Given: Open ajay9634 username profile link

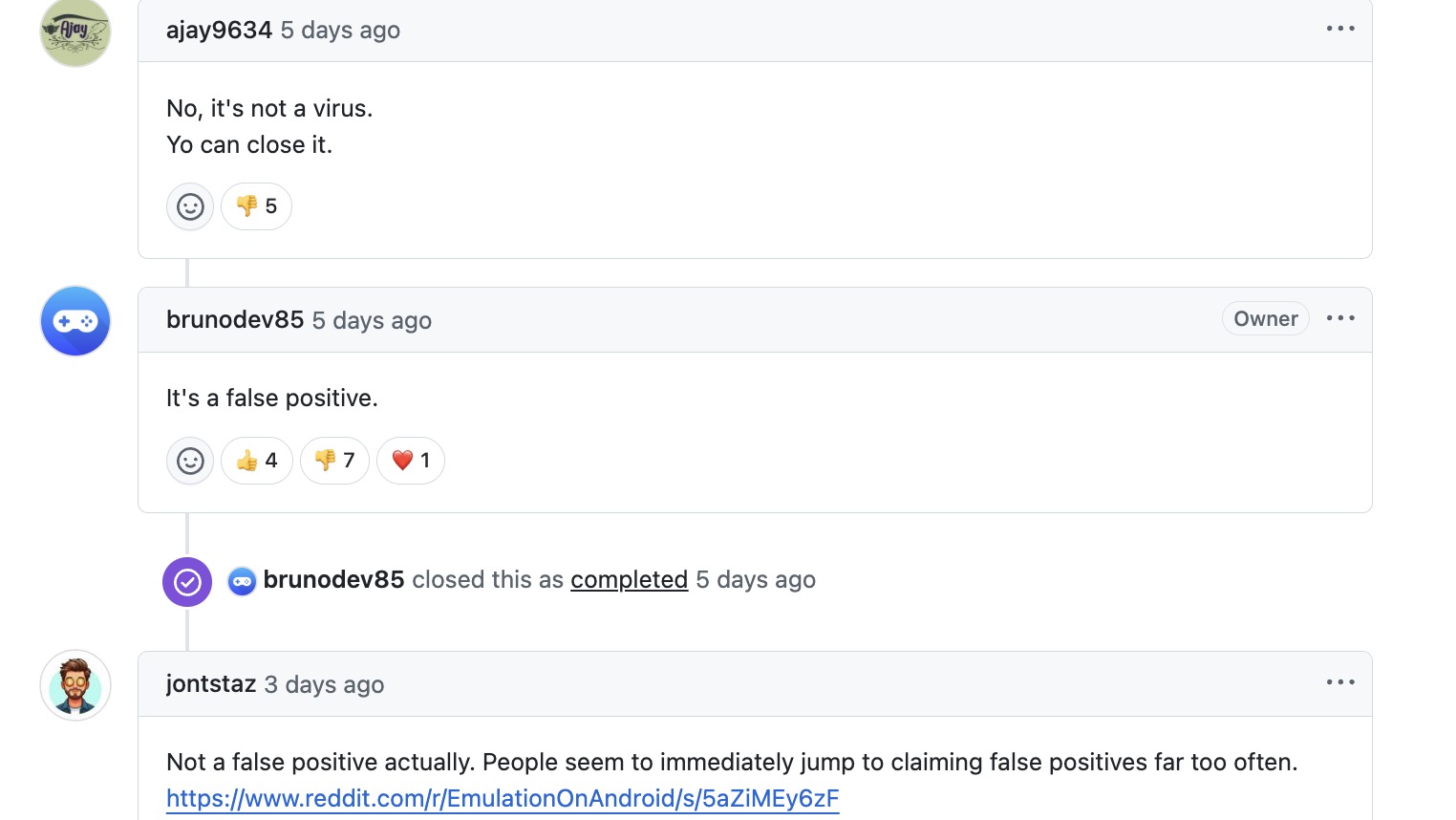Looking at the screenshot, I should (x=219, y=31).
